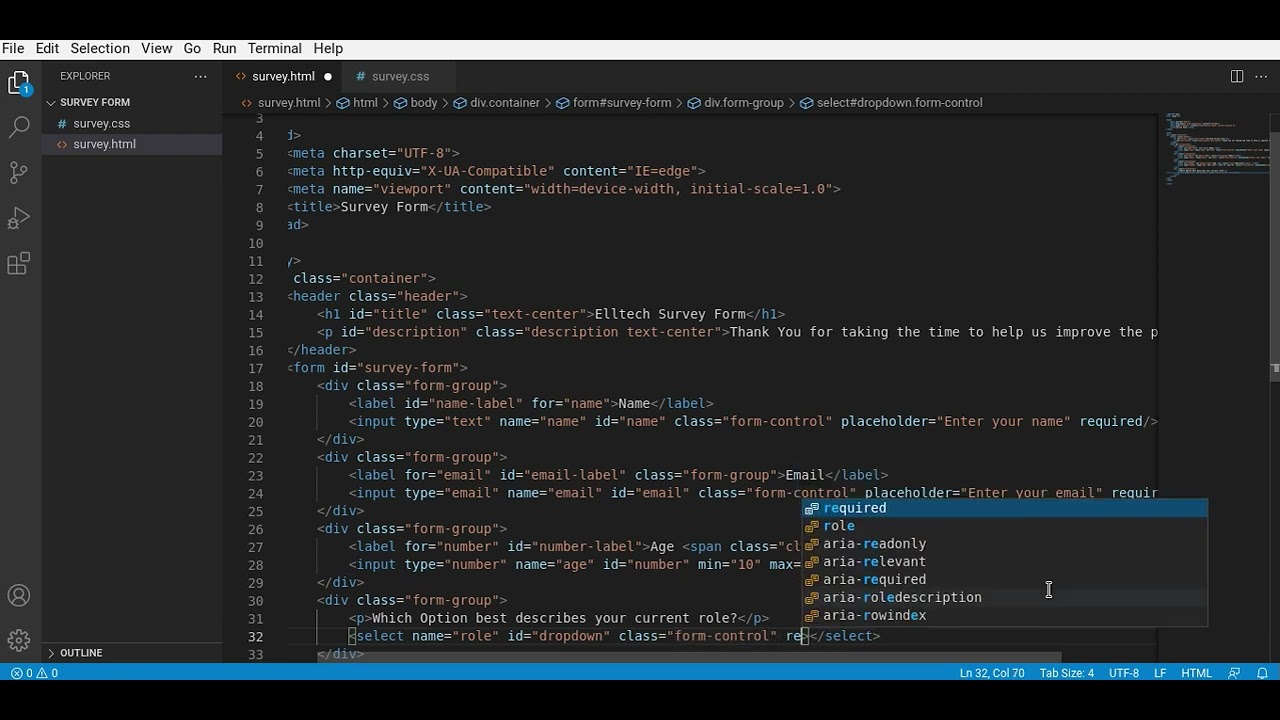The image size is (1280, 720).
Task: Open Explorer views and more actions ellipsis
Action: 200,76
